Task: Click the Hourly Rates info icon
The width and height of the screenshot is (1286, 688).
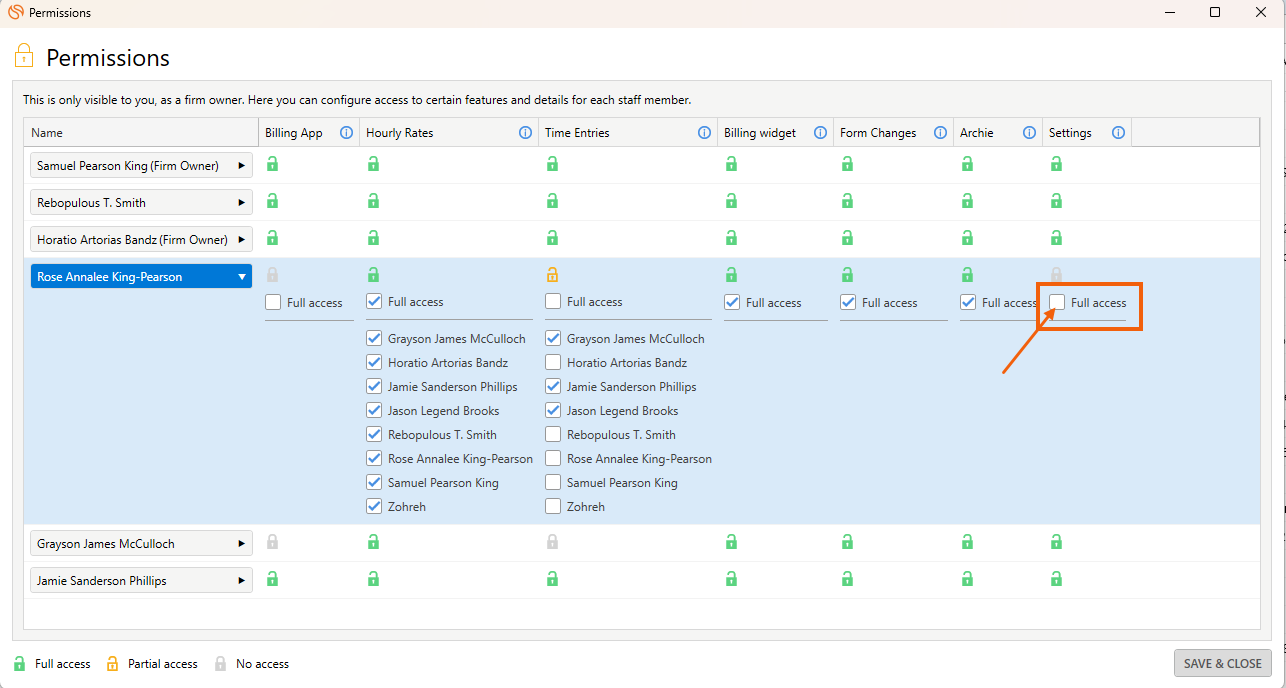Action: 525,132
